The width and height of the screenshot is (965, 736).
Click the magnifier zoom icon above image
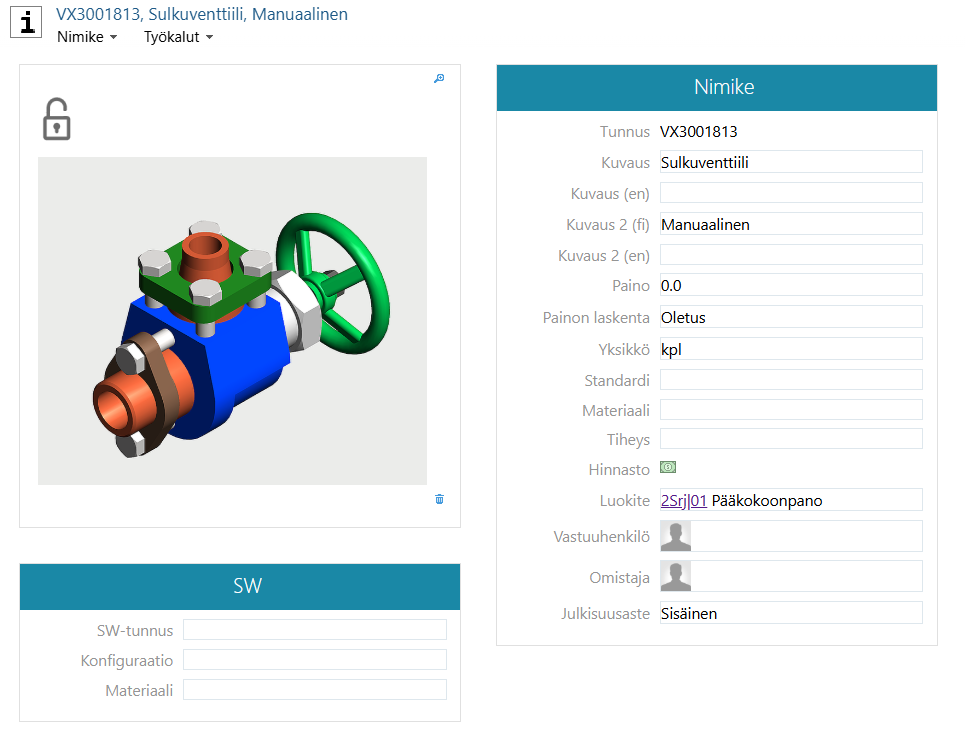[438, 79]
